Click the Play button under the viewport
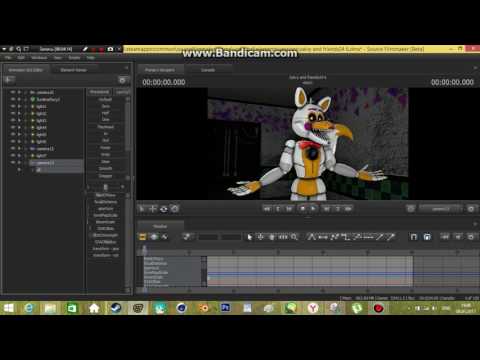 coord(313,209)
